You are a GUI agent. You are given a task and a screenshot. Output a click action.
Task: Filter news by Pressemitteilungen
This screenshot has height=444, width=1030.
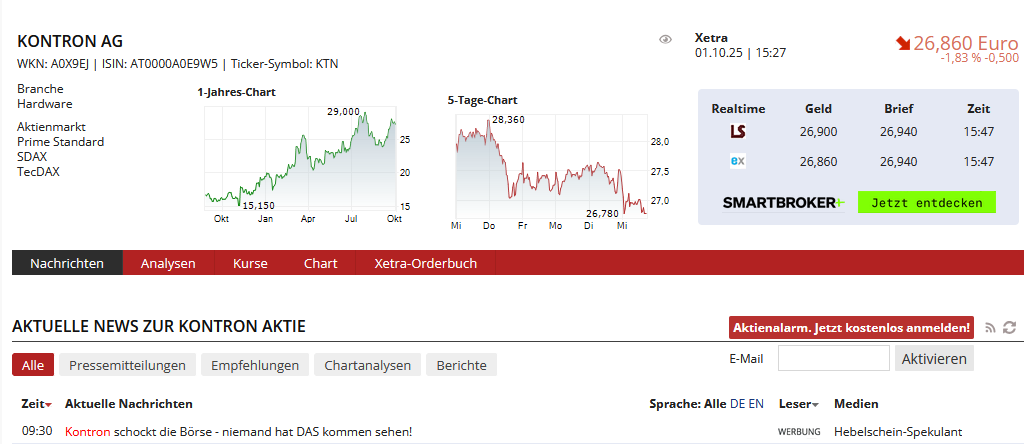(x=127, y=365)
